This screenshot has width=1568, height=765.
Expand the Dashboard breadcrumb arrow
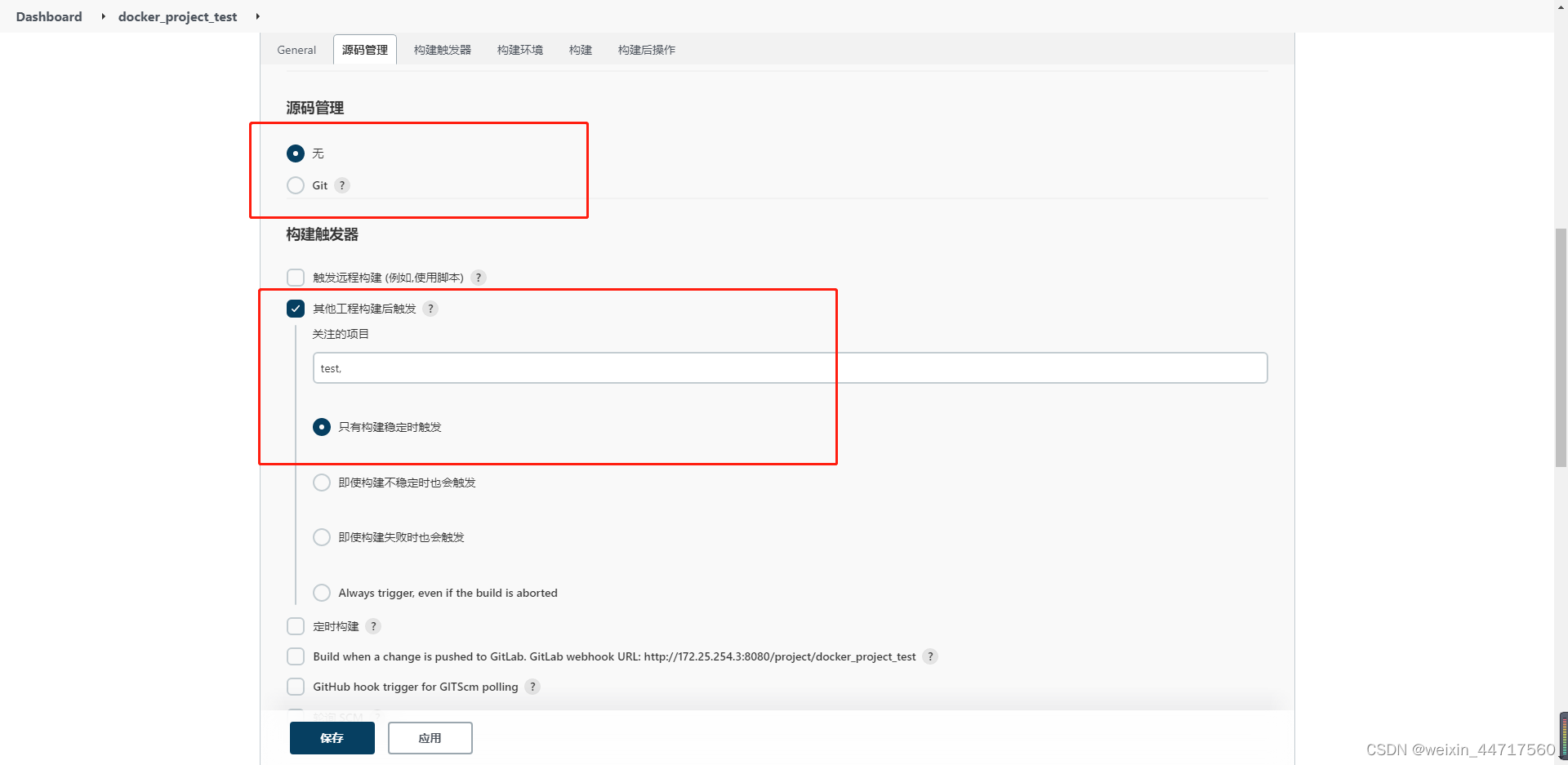tap(103, 16)
